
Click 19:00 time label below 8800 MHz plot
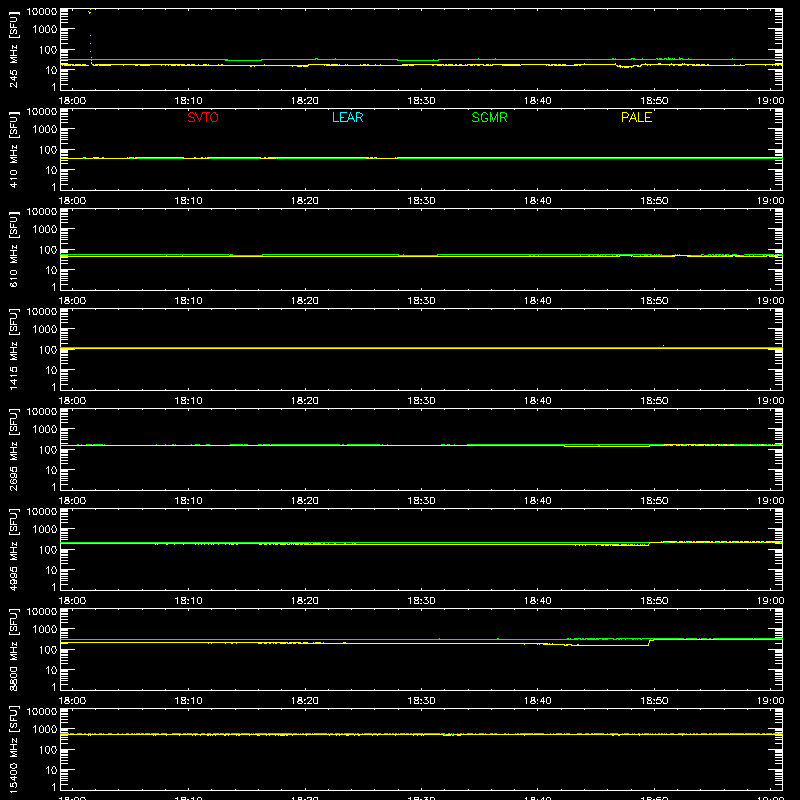pos(770,701)
